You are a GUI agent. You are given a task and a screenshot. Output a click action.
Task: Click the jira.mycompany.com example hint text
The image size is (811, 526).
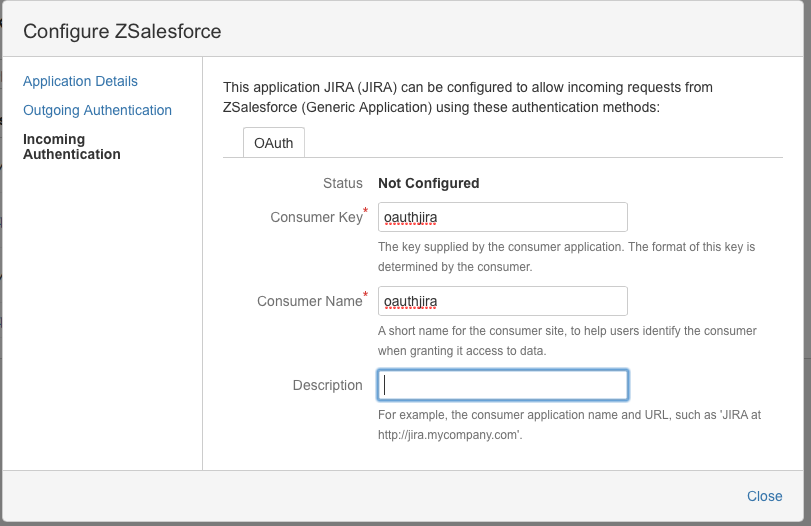click(569, 425)
